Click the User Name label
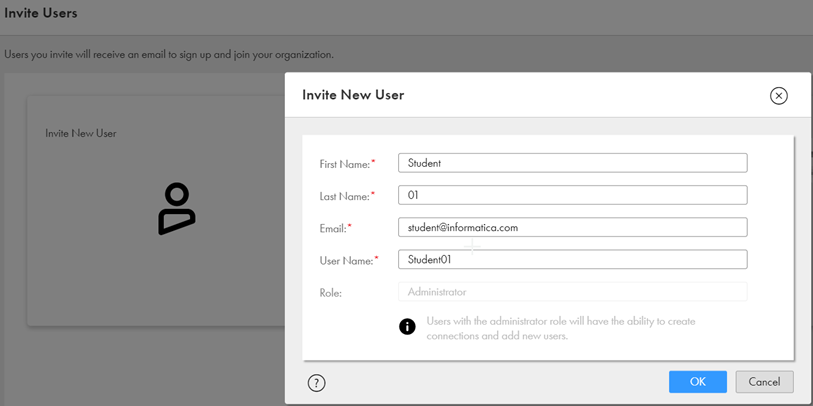 pos(346,260)
